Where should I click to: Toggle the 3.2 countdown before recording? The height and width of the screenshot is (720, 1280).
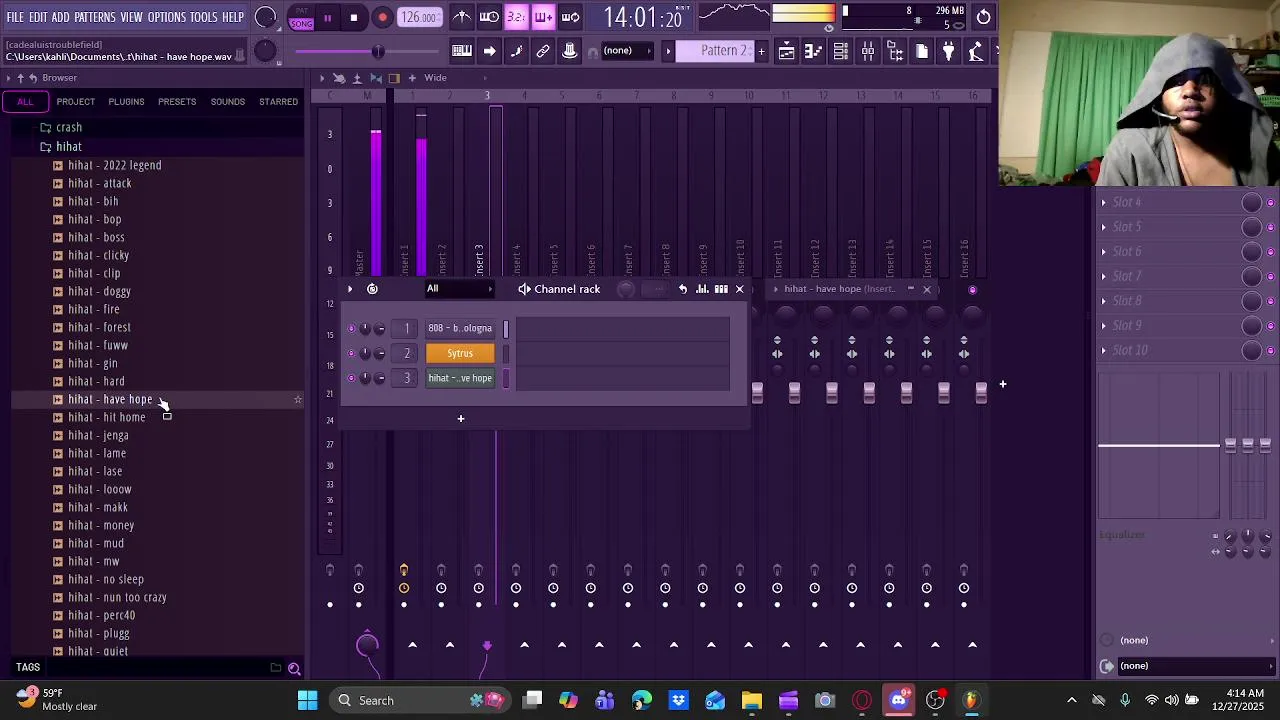[x=516, y=17]
